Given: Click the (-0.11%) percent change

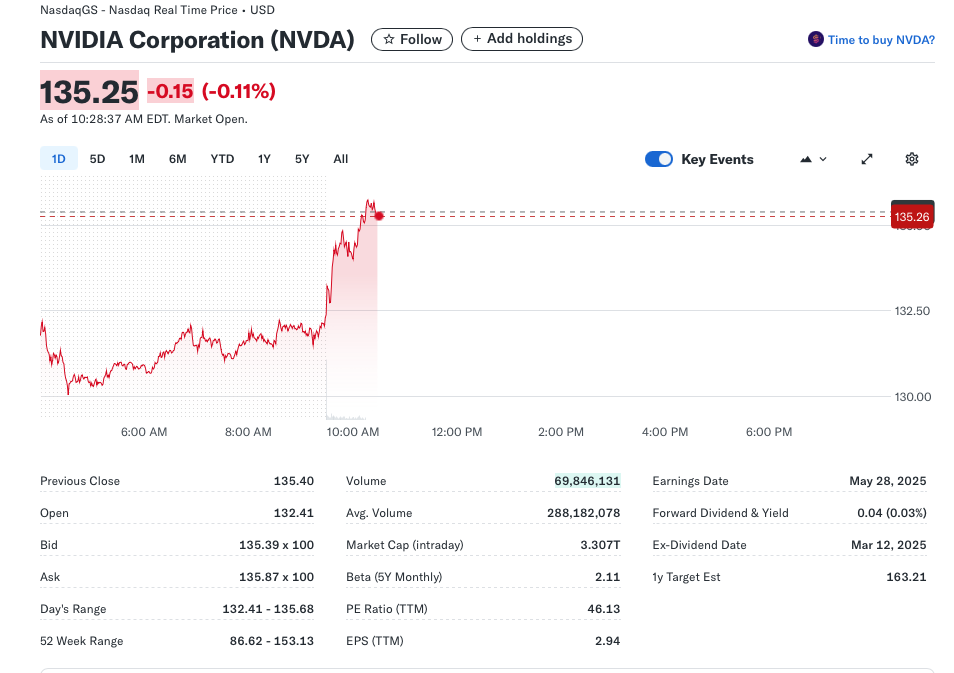Looking at the screenshot, I should point(238,91).
